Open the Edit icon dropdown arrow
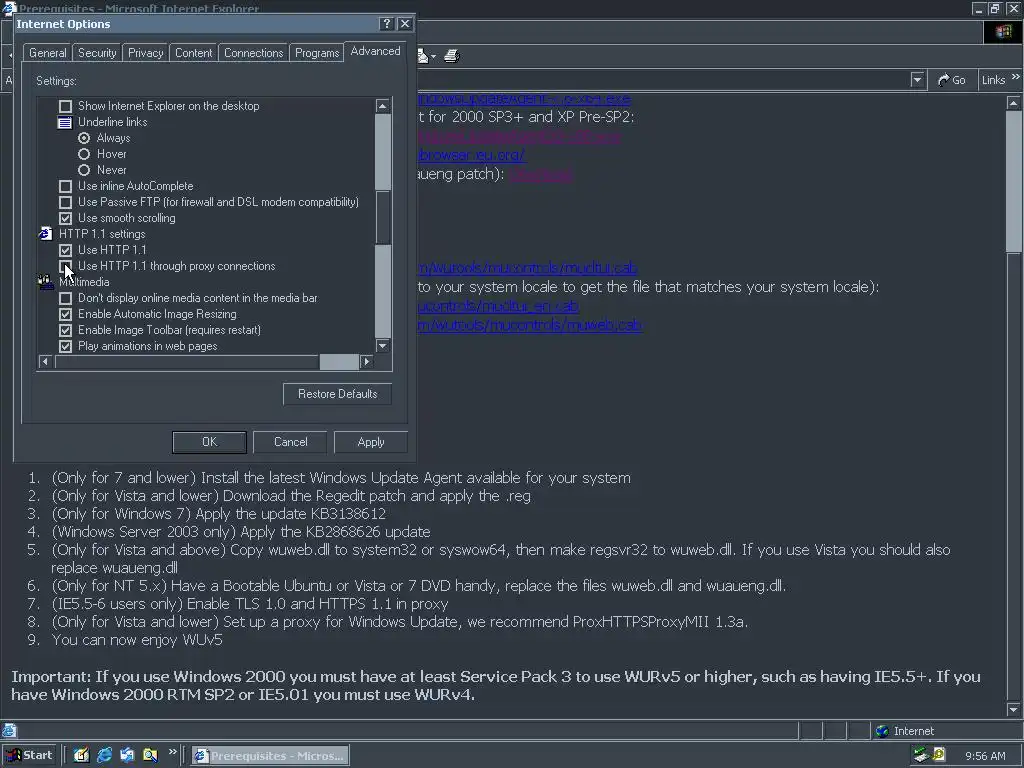The height and width of the screenshot is (768, 1024). (434, 57)
